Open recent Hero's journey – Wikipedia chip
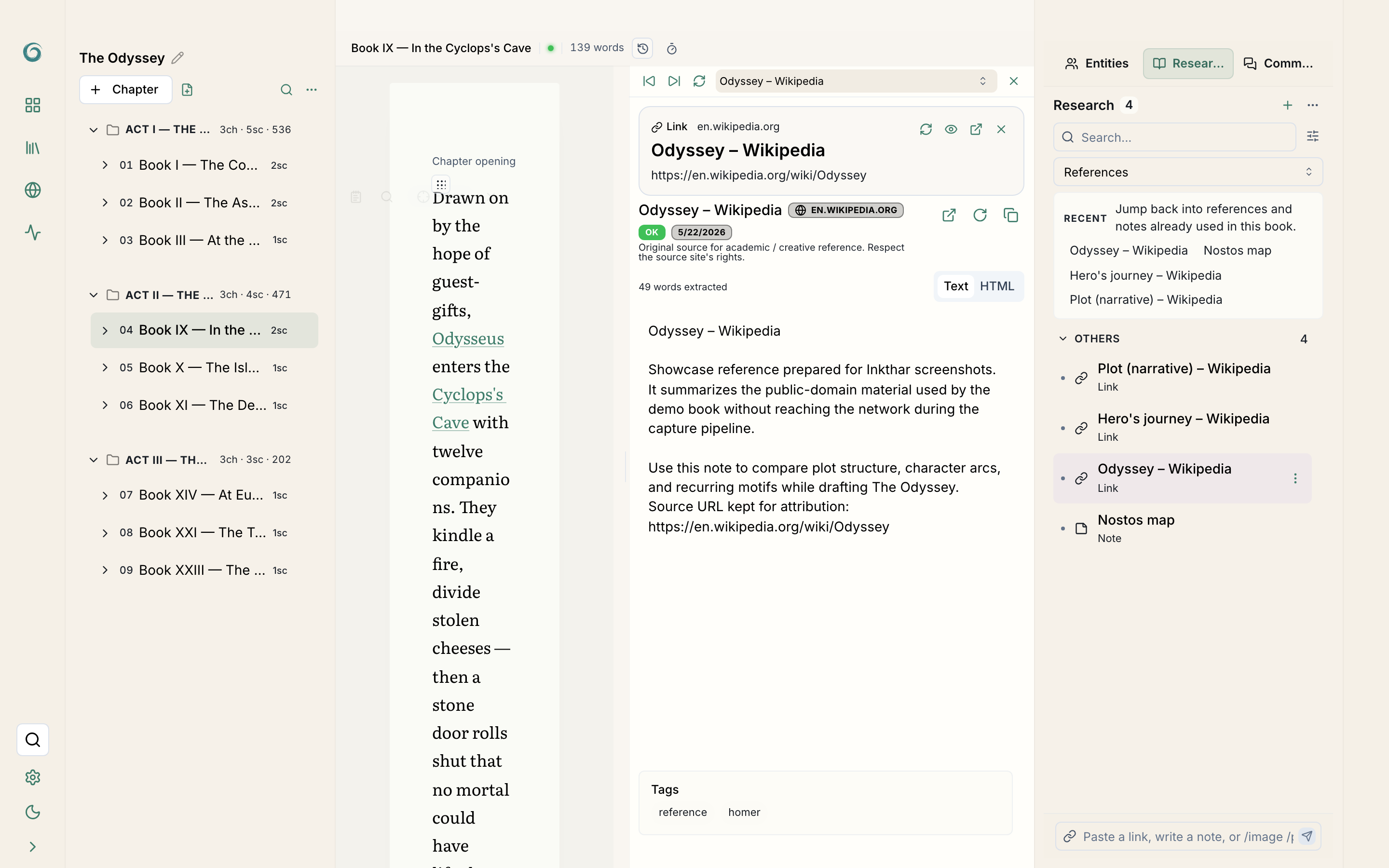Viewport: 1389px width, 868px height. (1145, 275)
